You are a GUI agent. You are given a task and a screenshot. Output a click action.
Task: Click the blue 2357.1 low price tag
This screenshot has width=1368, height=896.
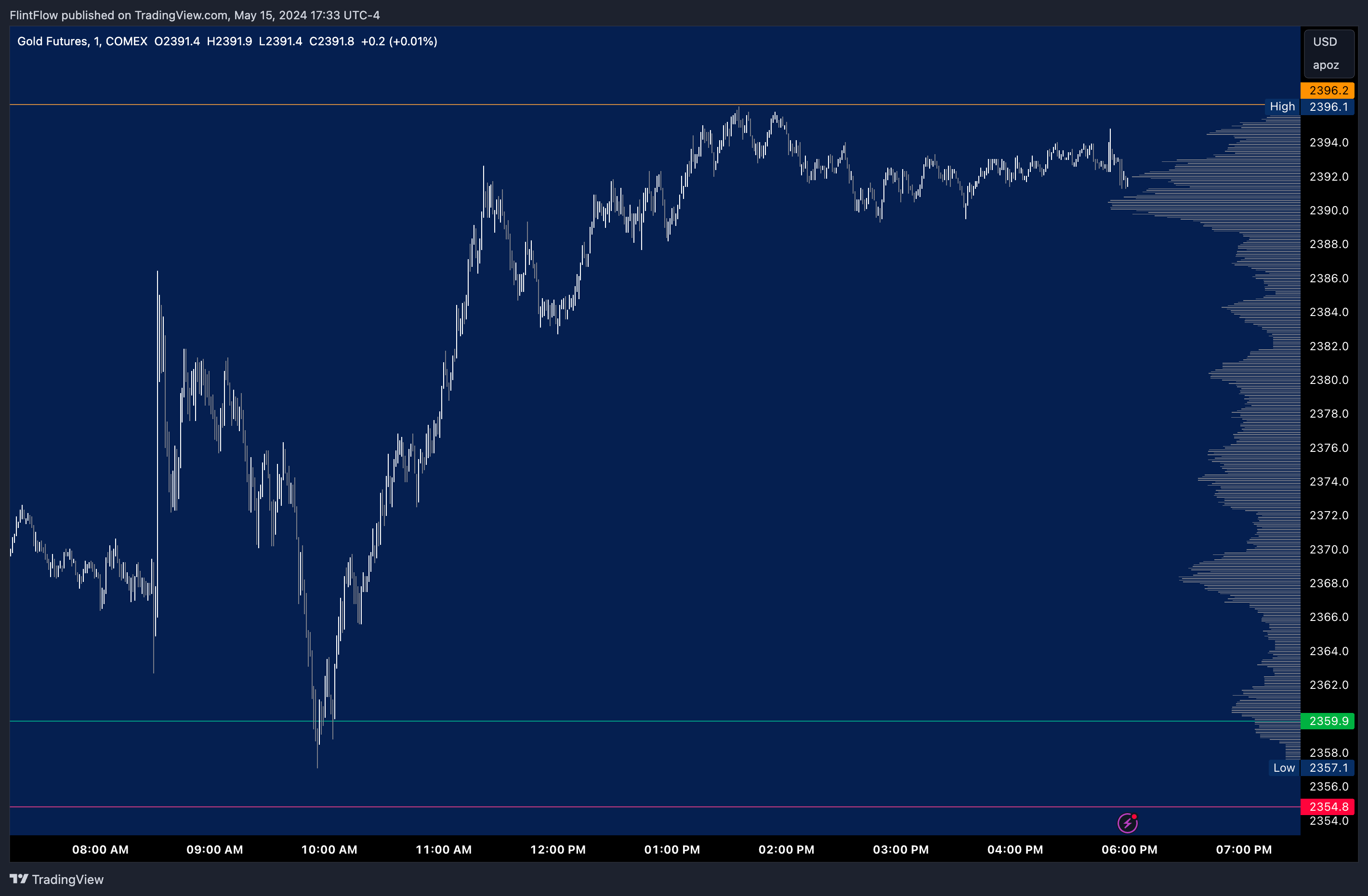coord(1328,768)
